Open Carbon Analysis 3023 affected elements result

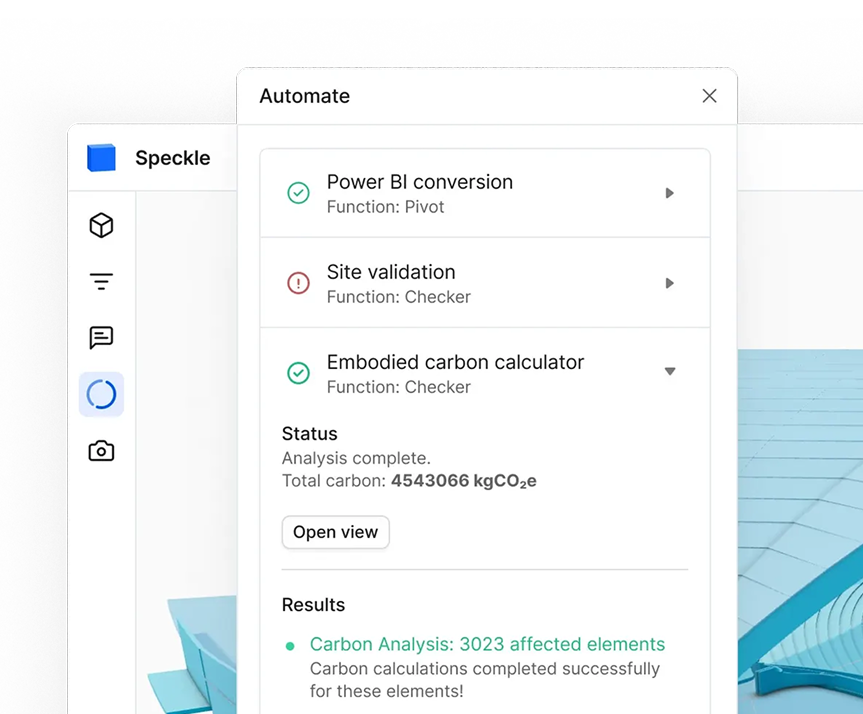tap(487, 645)
